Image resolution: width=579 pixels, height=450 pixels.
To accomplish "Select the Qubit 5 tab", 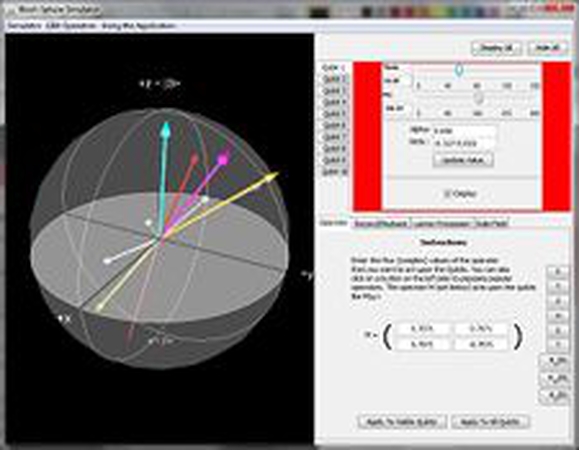I will (x=334, y=114).
